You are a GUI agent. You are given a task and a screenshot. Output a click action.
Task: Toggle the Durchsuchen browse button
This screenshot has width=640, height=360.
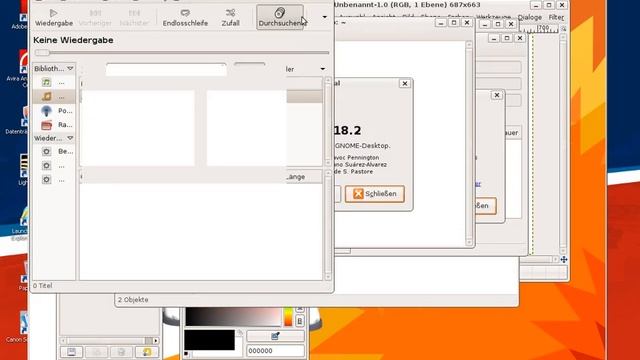280,17
